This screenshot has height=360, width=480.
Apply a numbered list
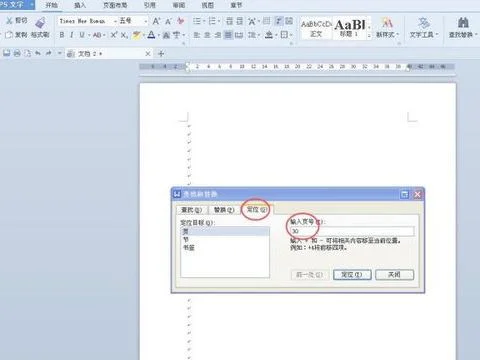click(212, 21)
